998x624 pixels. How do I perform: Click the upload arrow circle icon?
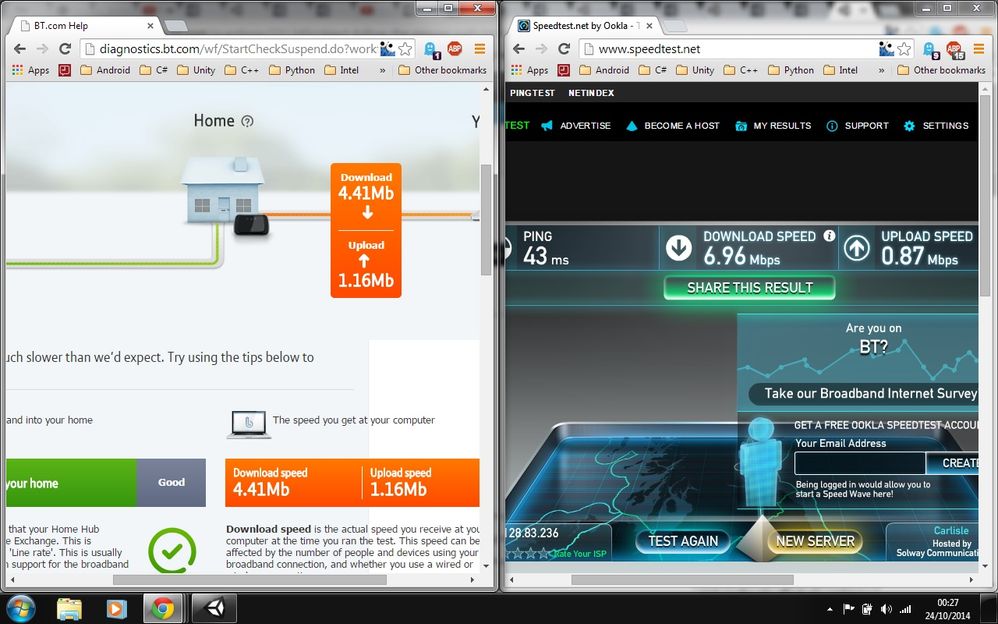[857, 248]
